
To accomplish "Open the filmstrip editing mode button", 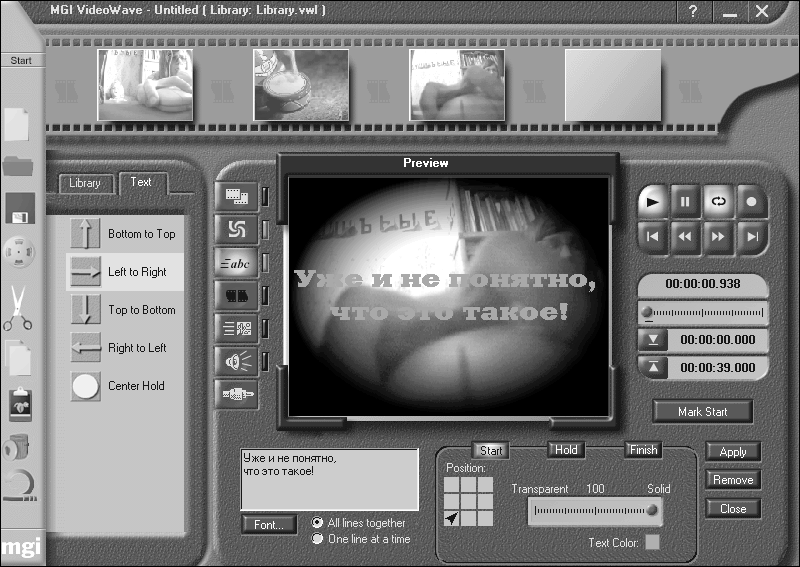I will point(236,196).
